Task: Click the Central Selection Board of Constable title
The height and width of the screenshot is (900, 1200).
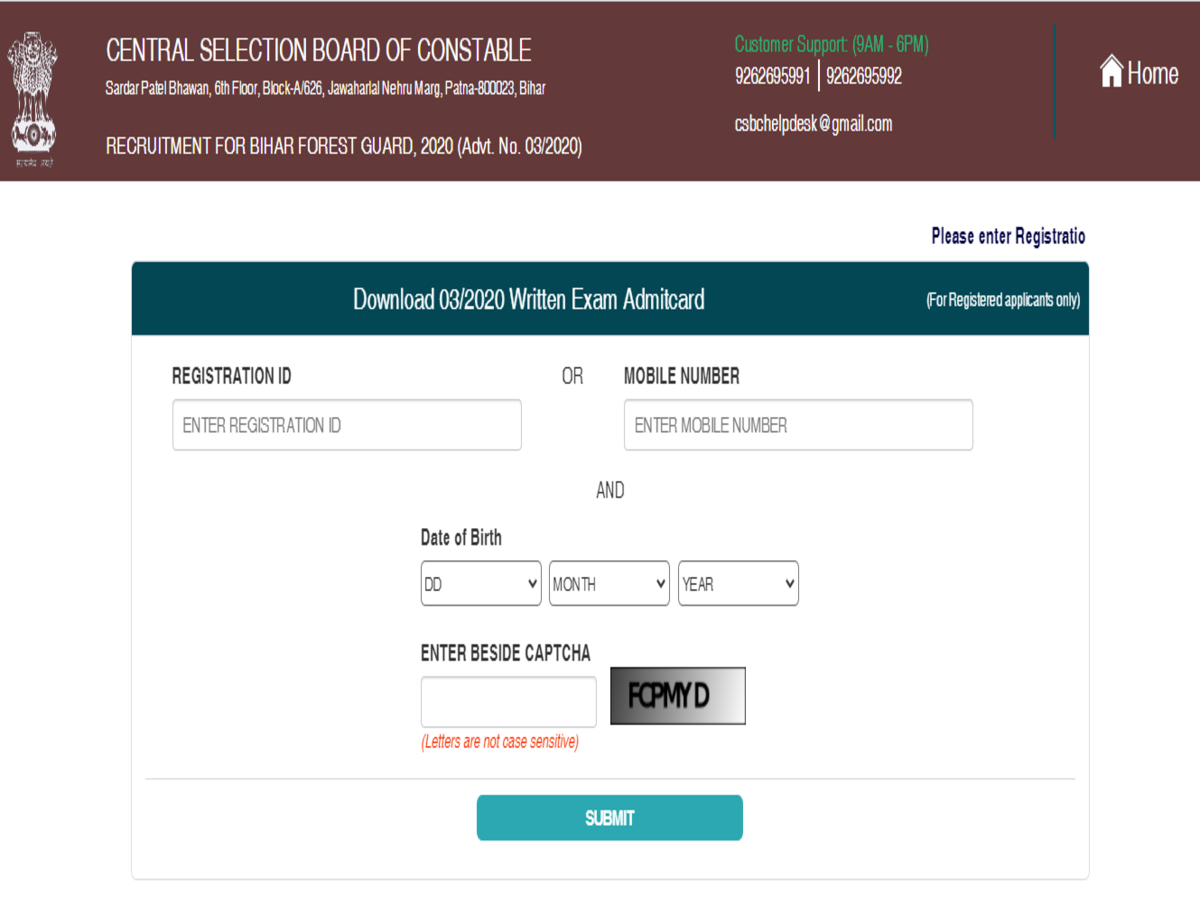Action: pos(318,50)
